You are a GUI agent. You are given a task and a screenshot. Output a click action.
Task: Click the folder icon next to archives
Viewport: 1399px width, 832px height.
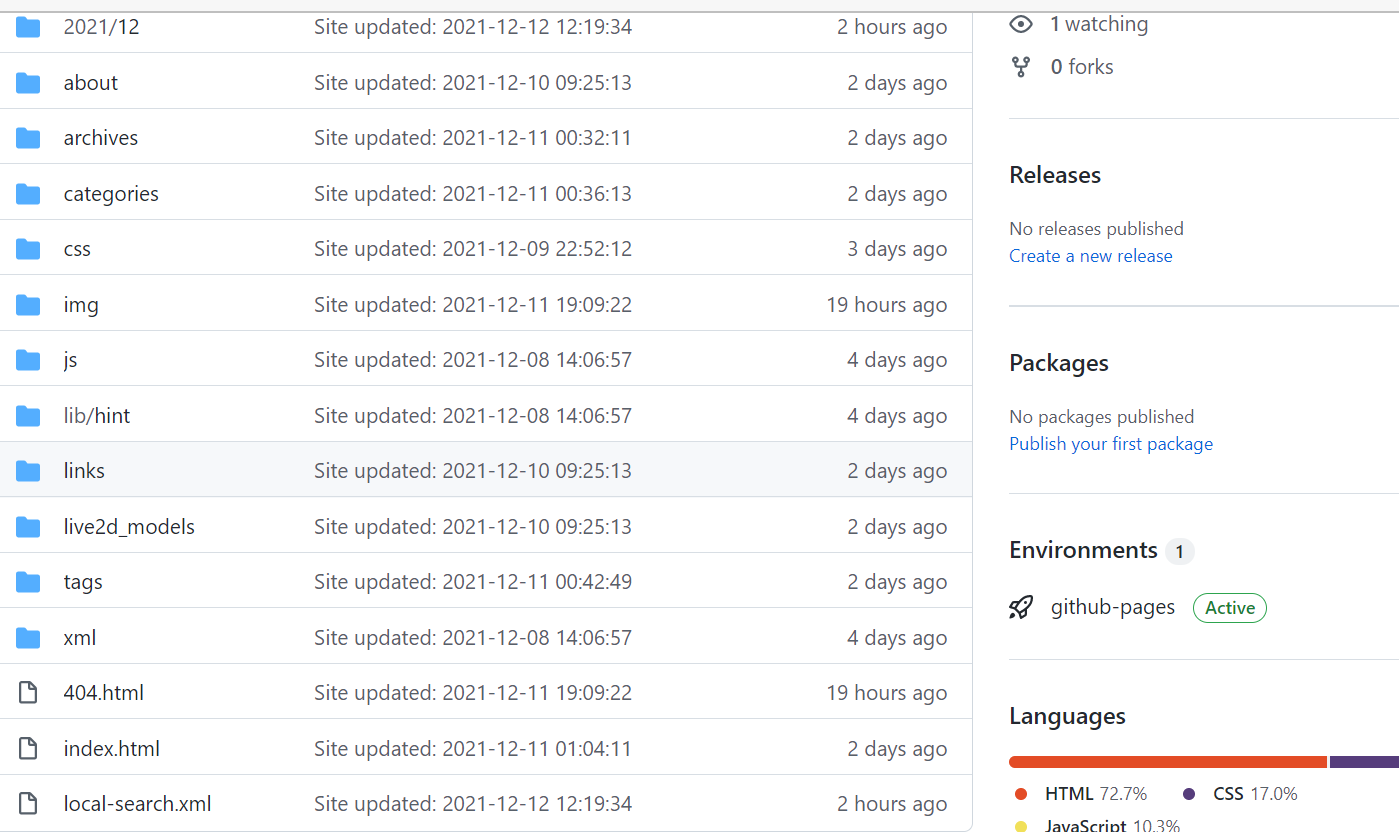[28, 138]
